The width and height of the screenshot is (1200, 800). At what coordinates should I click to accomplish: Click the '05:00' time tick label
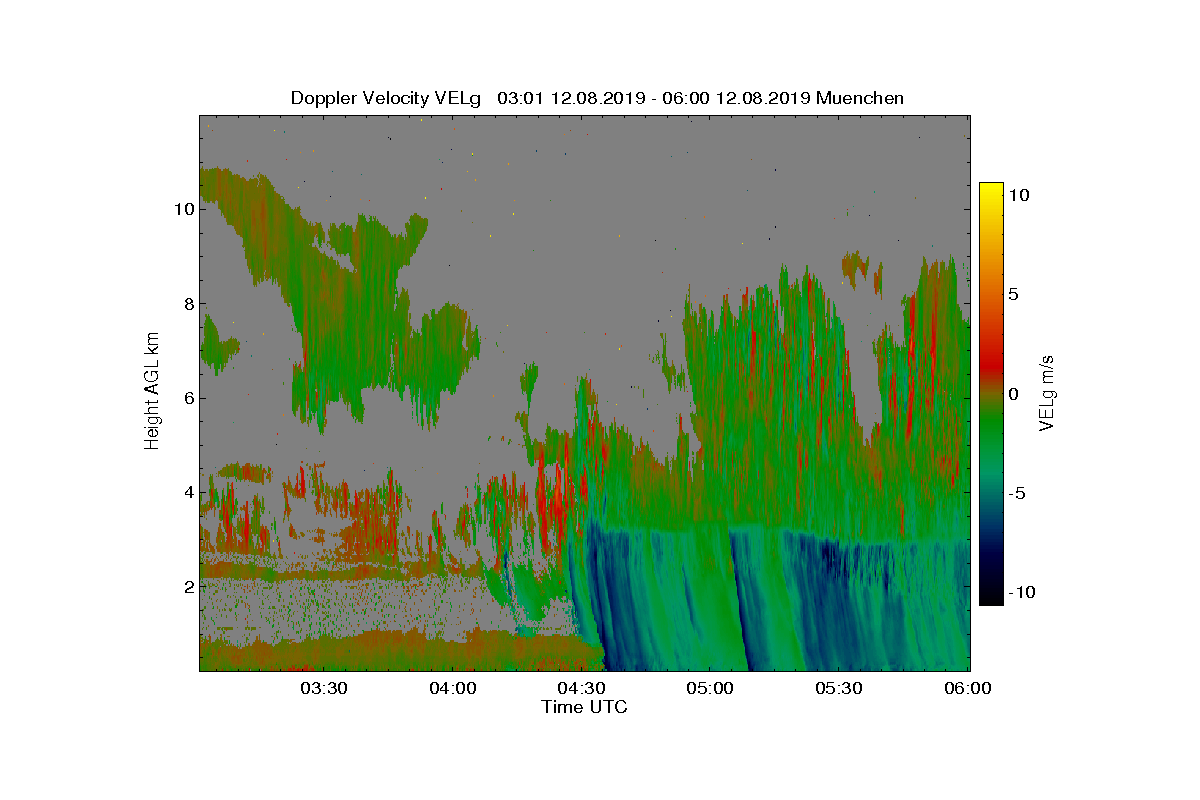tap(711, 688)
